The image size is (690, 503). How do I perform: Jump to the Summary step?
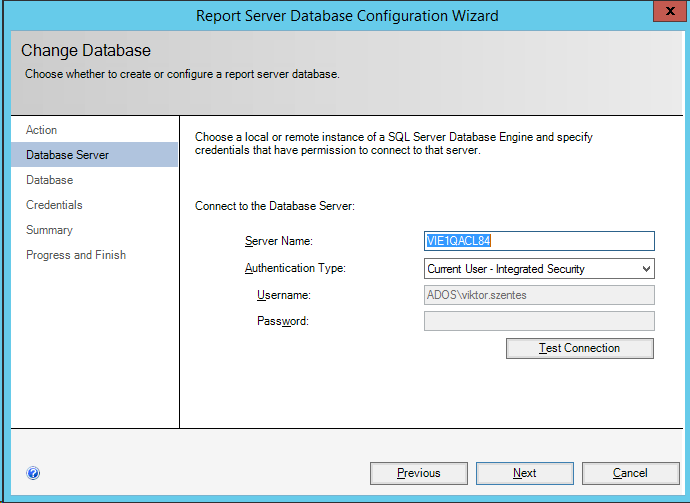50,230
